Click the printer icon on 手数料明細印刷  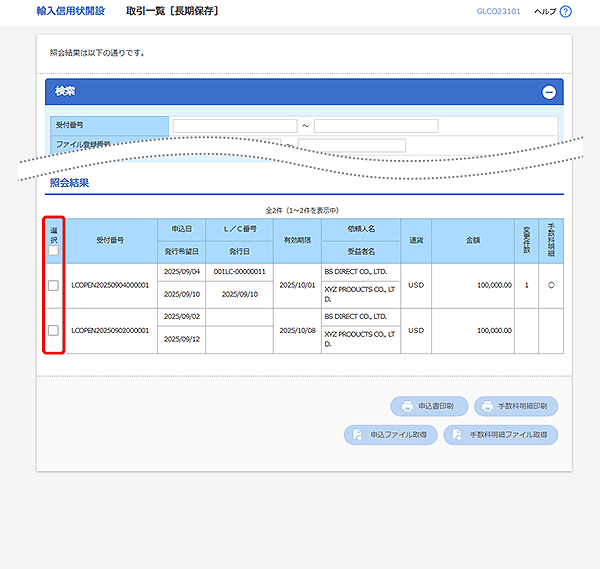click(487, 406)
